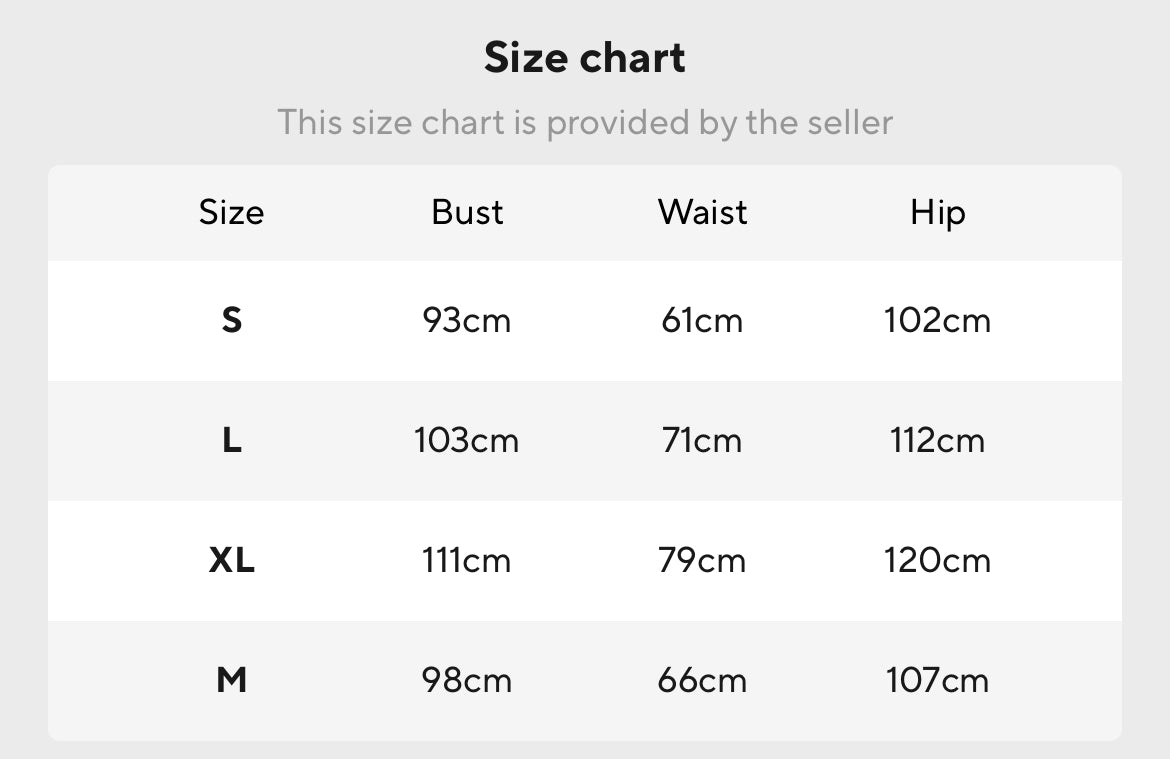Click the 103cm bust measurement
The image size is (1170, 759).
tap(467, 440)
